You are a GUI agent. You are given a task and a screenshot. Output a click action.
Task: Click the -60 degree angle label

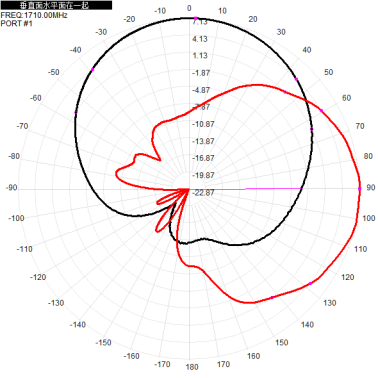click(36, 98)
